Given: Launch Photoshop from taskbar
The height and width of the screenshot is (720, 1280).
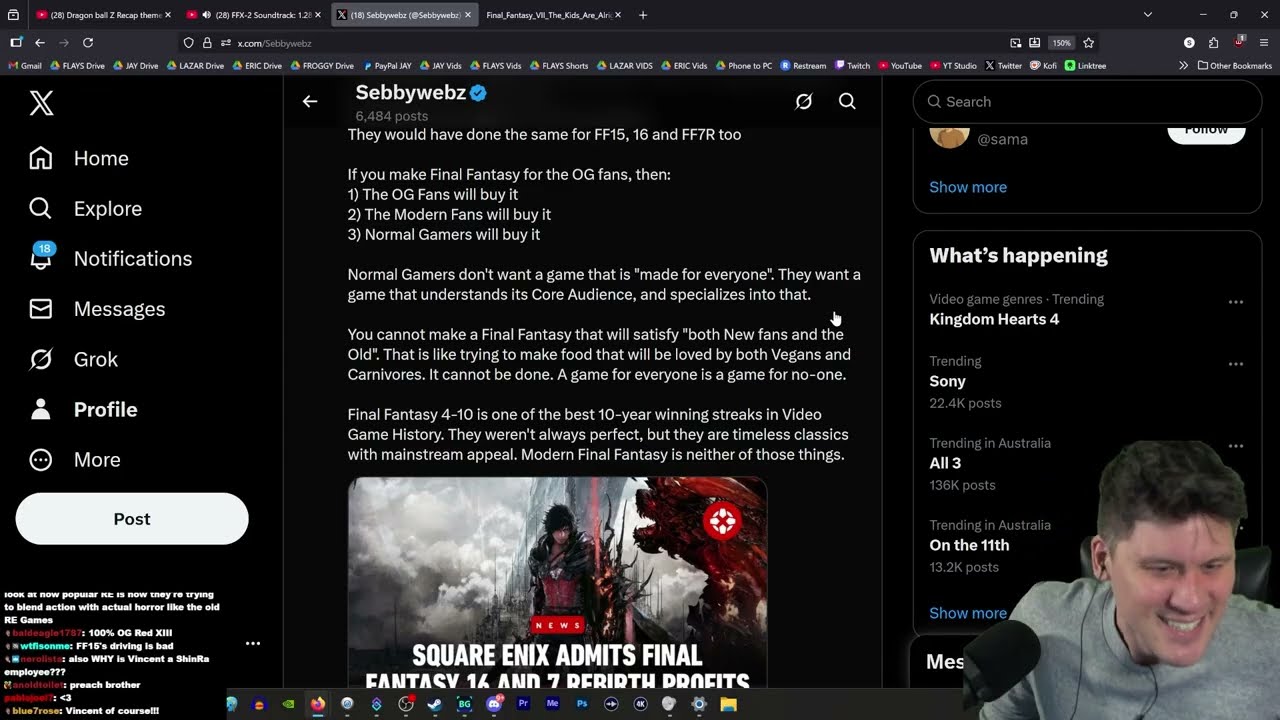Looking at the screenshot, I should tap(581, 704).
